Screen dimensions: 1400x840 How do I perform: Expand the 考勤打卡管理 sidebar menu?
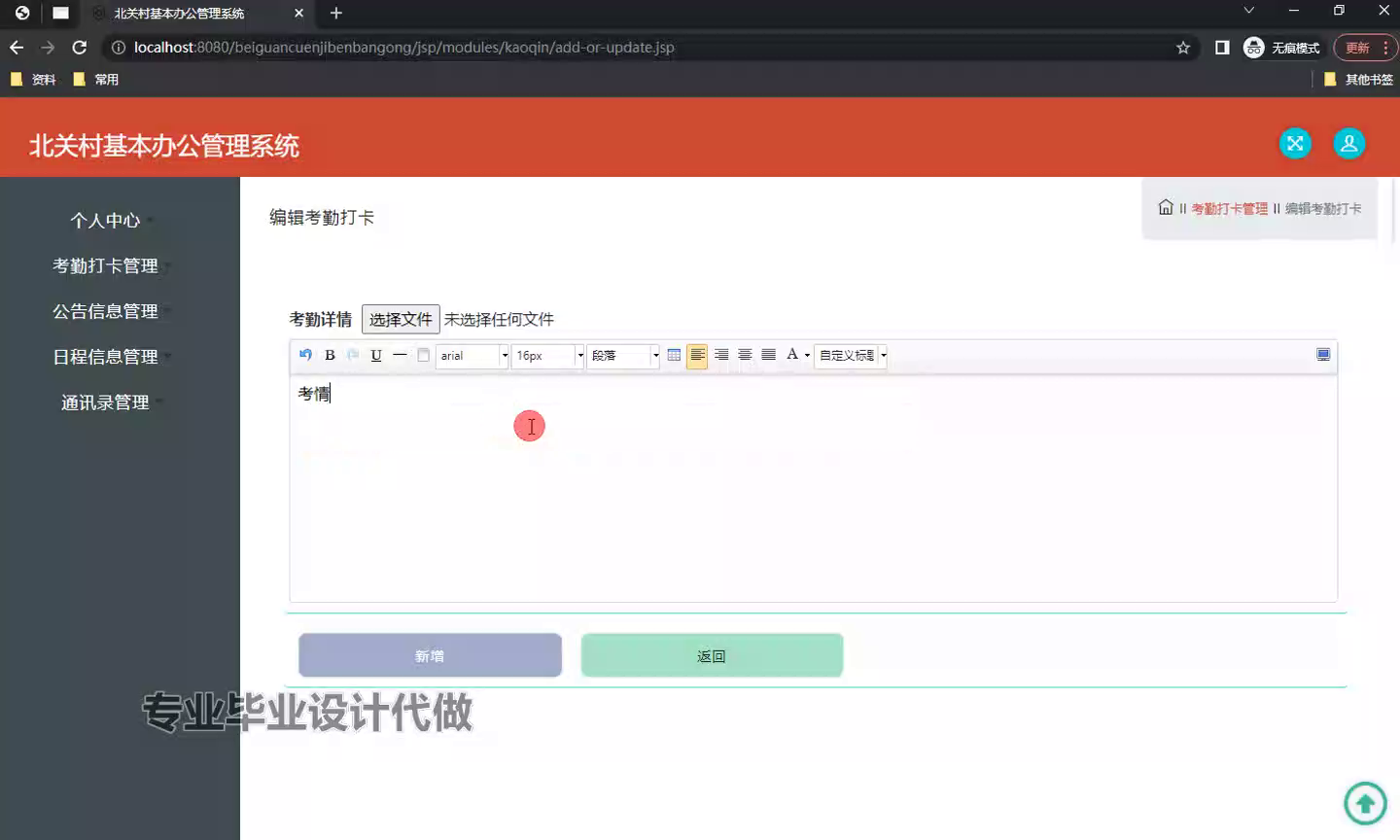point(105,266)
